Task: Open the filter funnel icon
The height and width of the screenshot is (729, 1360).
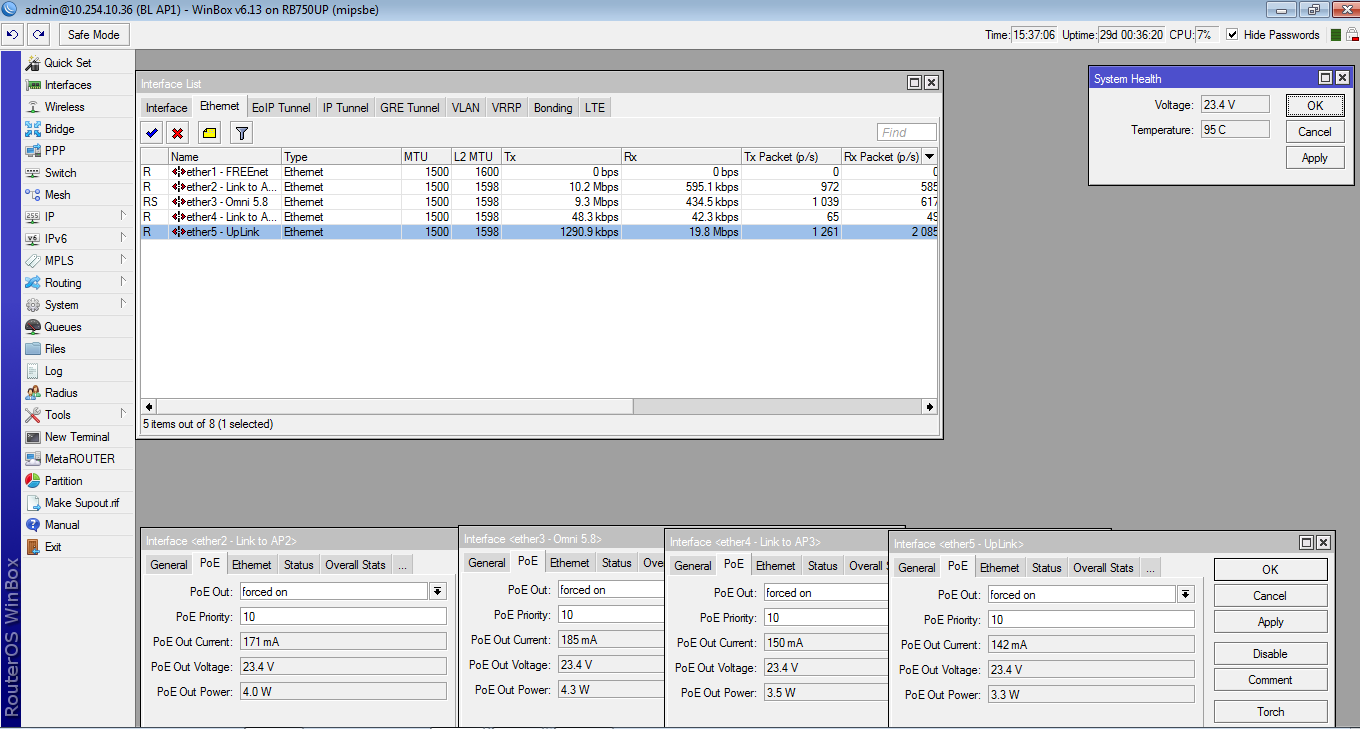Action: coord(241,133)
